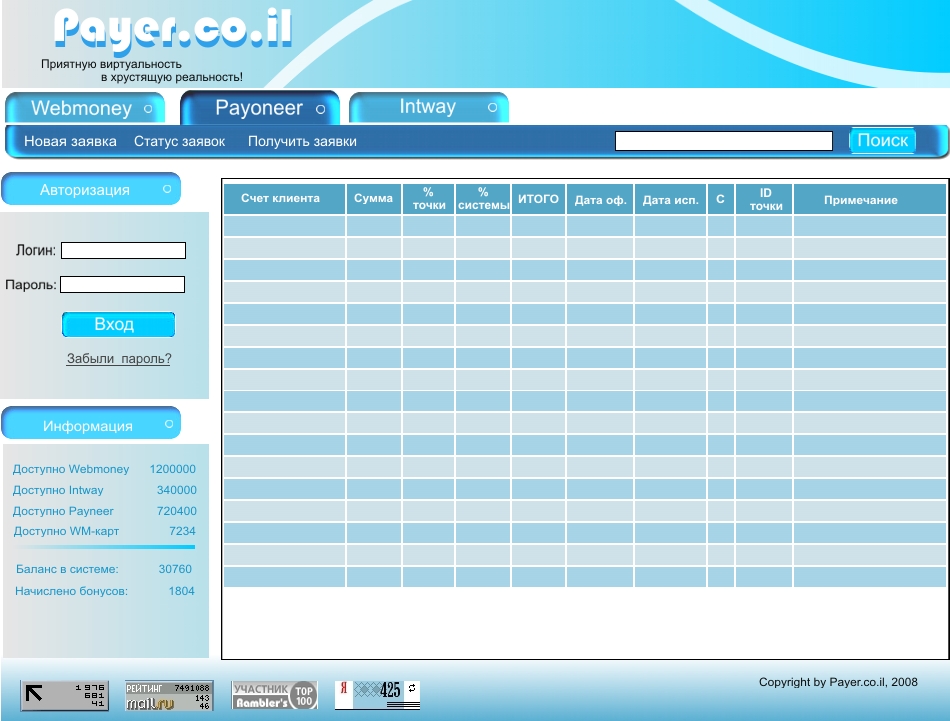Click the С column header
This screenshot has width=950, height=721.
[x=720, y=199]
